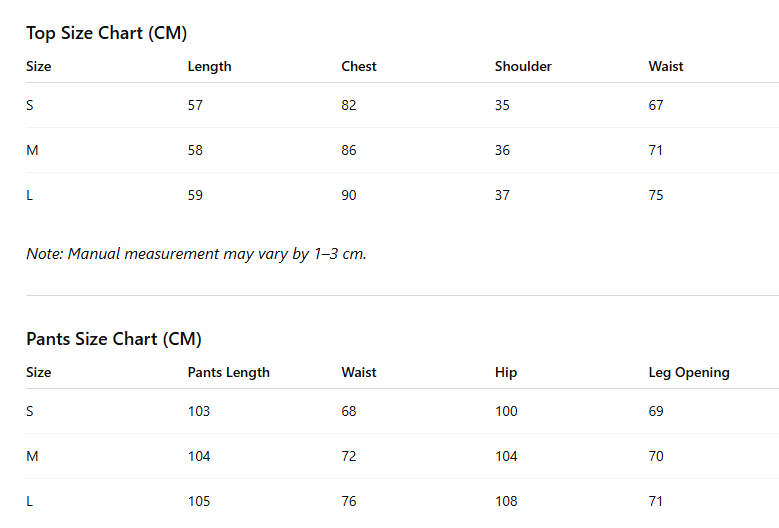Select shoulder value 36 for size M
The height and width of the screenshot is (528, 779).
[502, 151]
